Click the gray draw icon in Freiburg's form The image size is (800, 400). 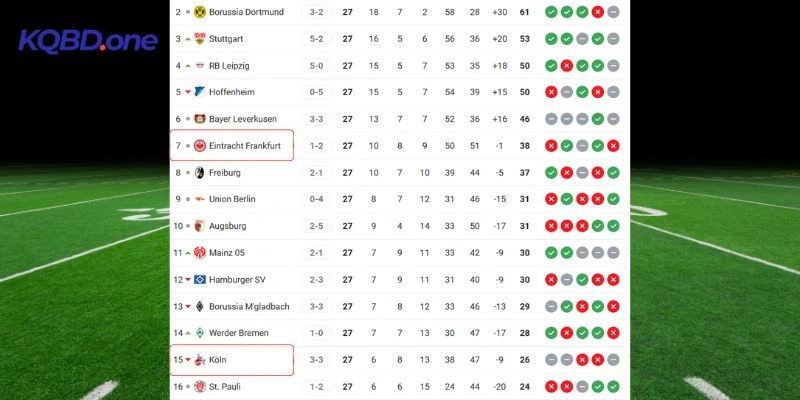pyautogui.click(x=582, y=173)
